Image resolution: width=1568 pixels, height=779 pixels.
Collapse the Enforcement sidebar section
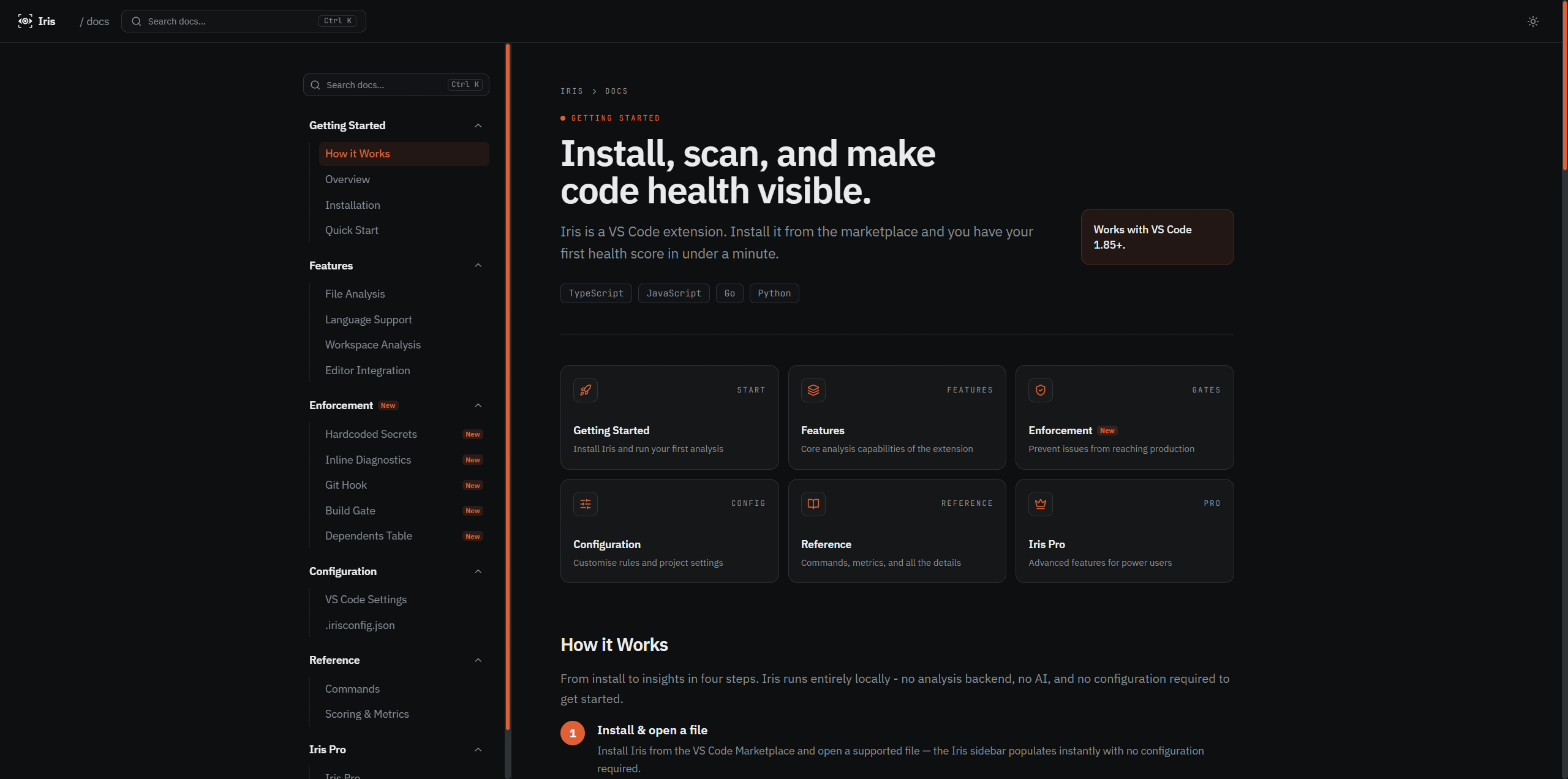478,405
